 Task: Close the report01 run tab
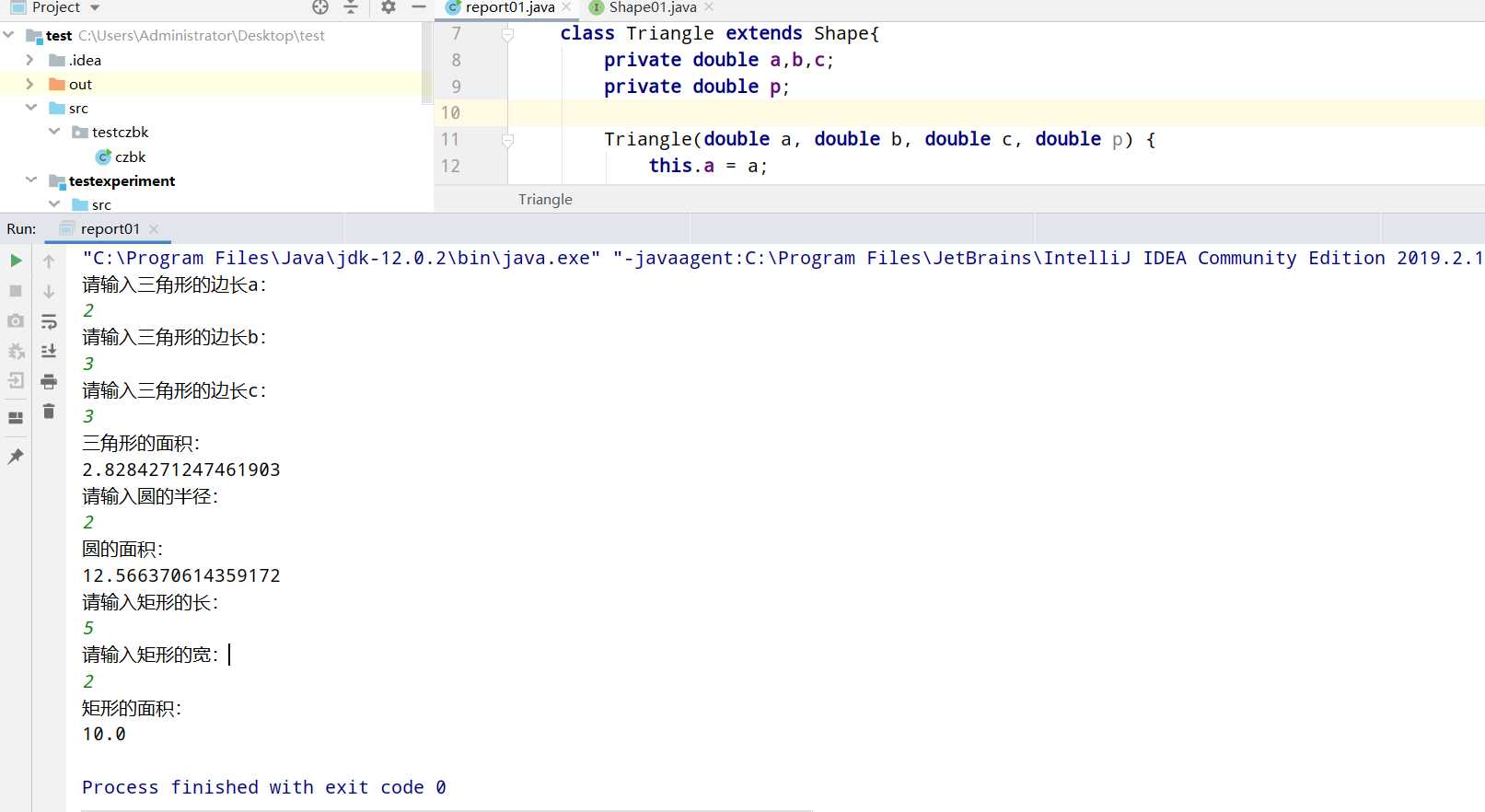coord(154,229)
